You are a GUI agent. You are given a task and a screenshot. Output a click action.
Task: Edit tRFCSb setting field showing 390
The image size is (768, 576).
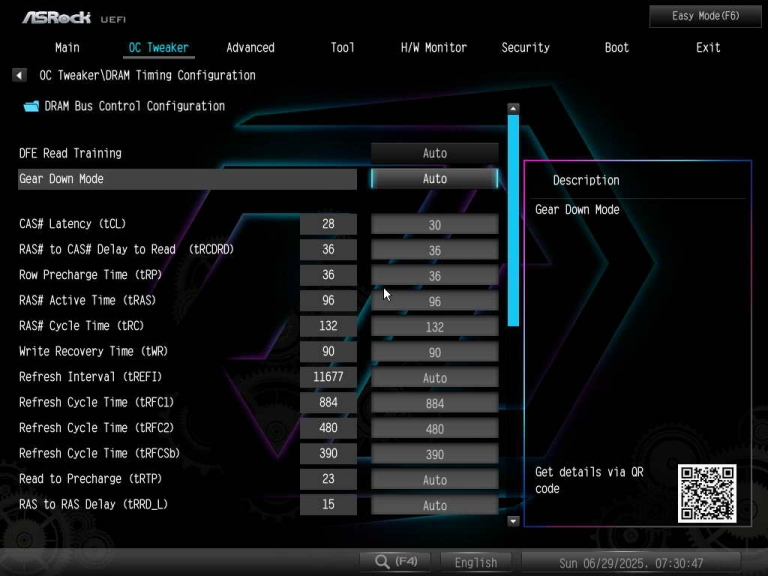tap(434, 454)
